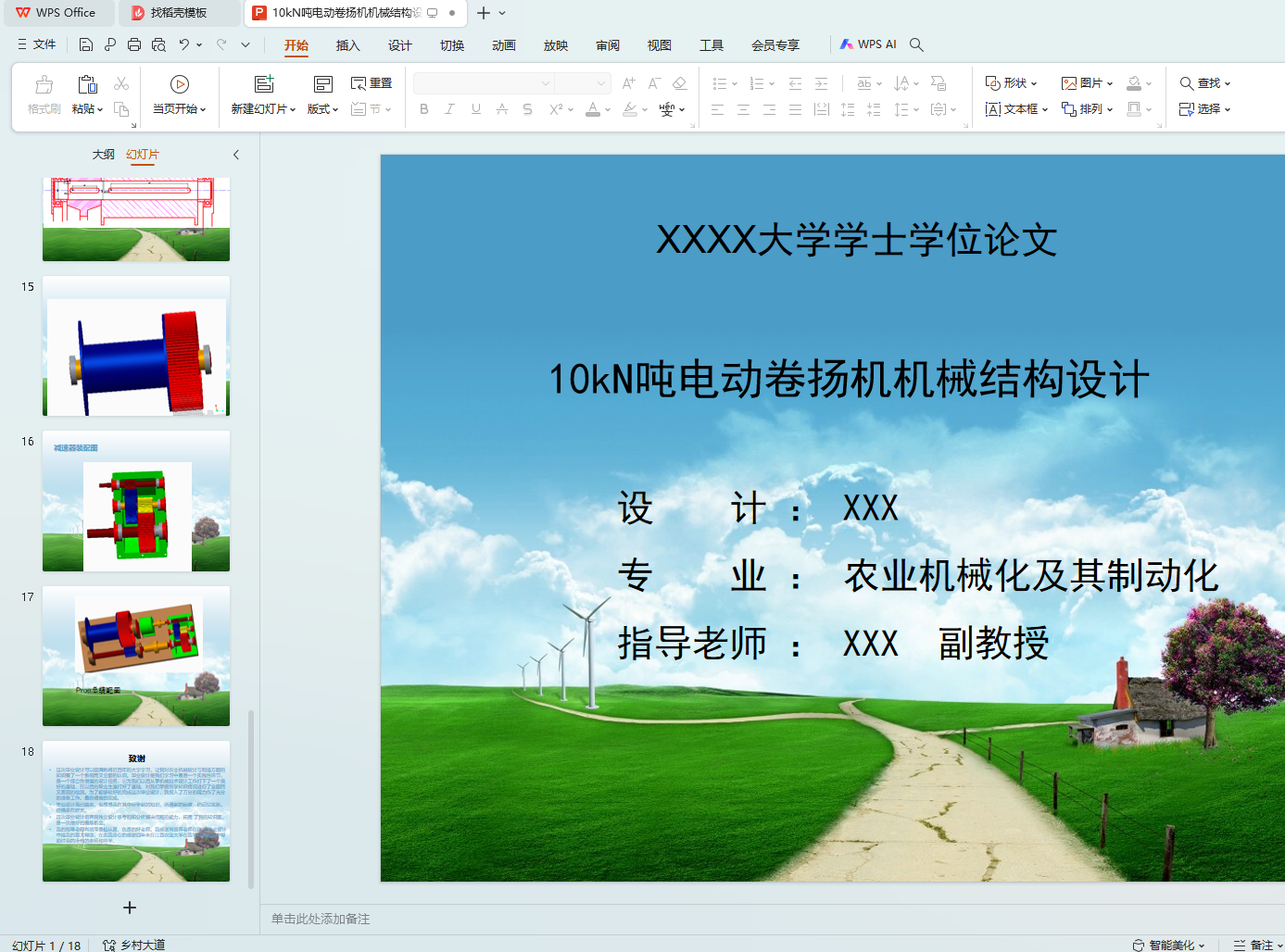Click the Save icon in quick access toolbar

tap(86, 44)
